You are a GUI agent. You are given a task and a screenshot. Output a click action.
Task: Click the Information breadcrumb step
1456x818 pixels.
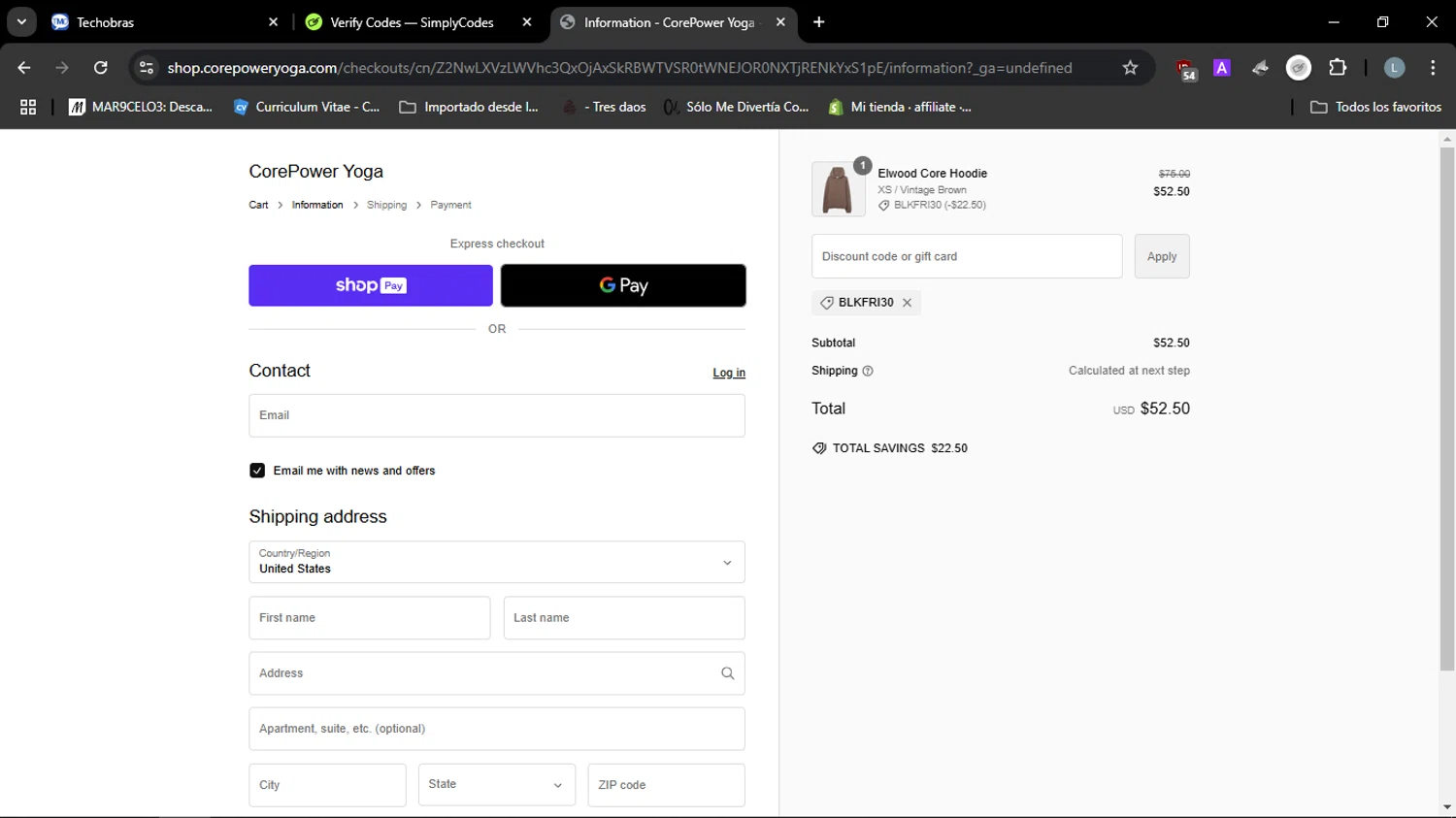[317, 205]
